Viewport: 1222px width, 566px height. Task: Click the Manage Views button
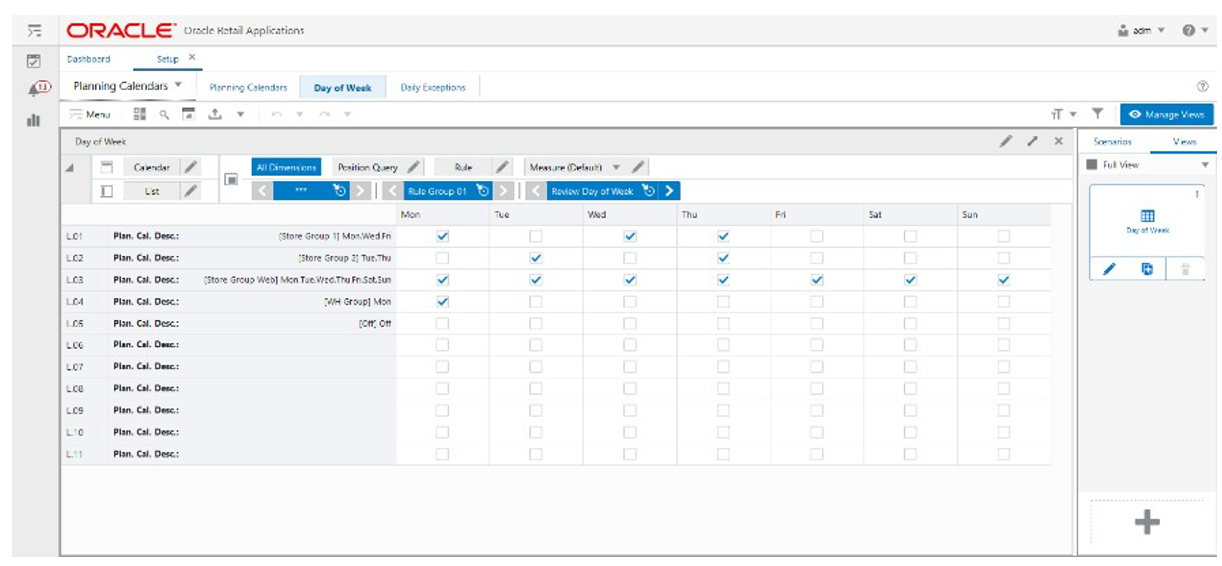(1166, 114)
